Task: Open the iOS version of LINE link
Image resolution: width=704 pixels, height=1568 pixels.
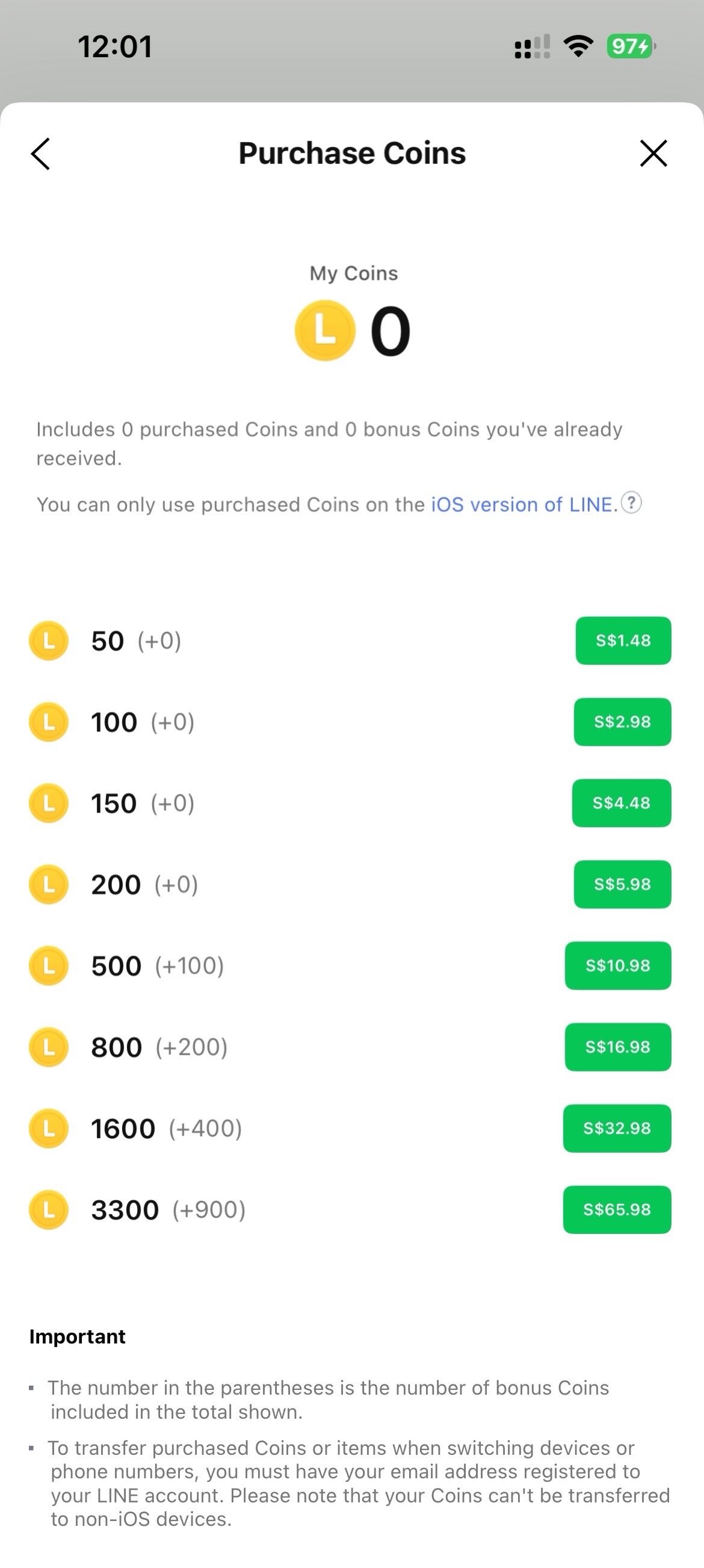Action: [522, 504]
